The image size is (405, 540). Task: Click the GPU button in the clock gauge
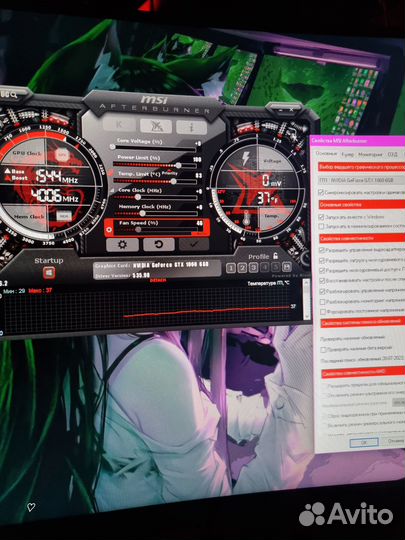point(62,155)
